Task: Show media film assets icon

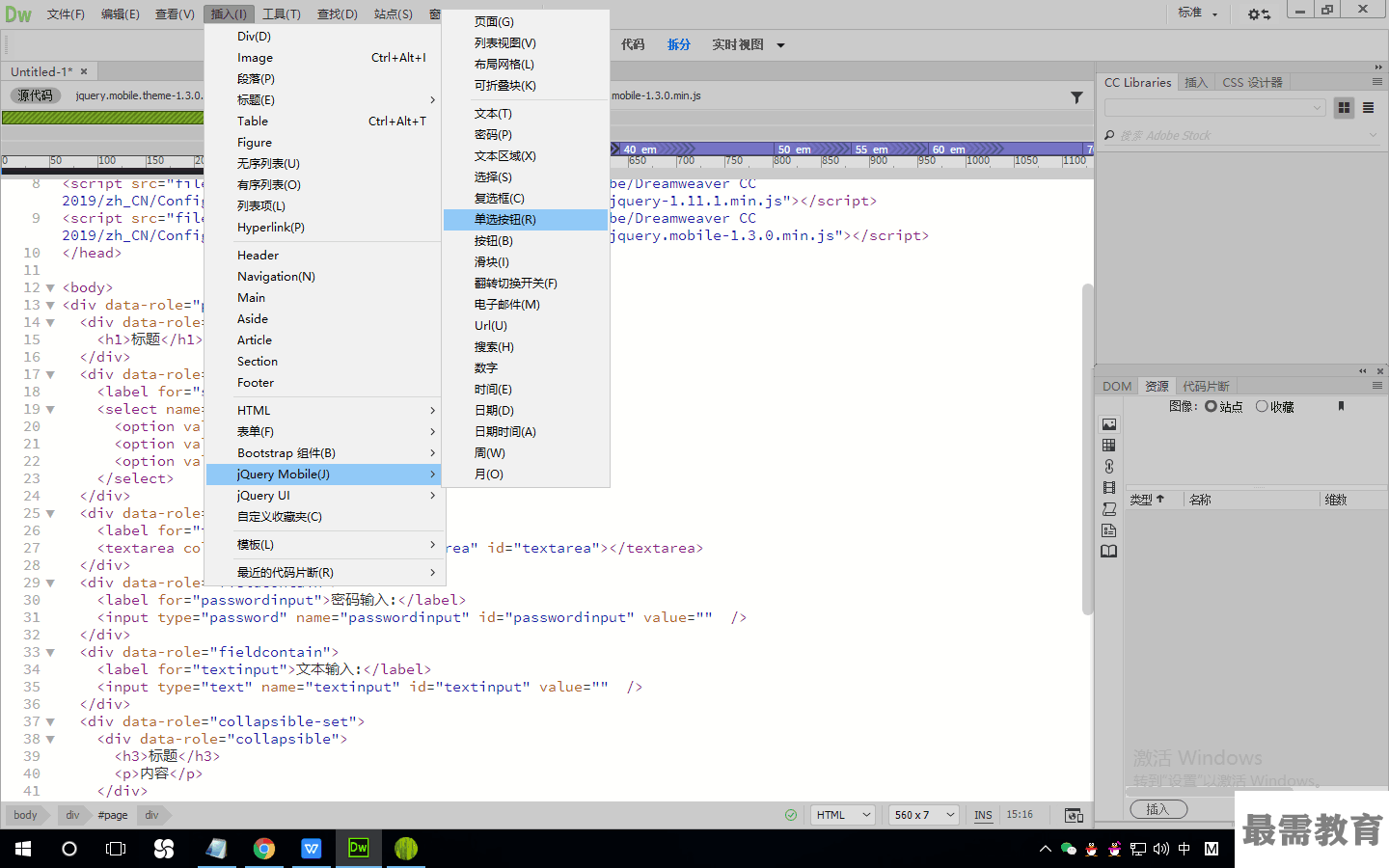Action: pos(1109,488)
